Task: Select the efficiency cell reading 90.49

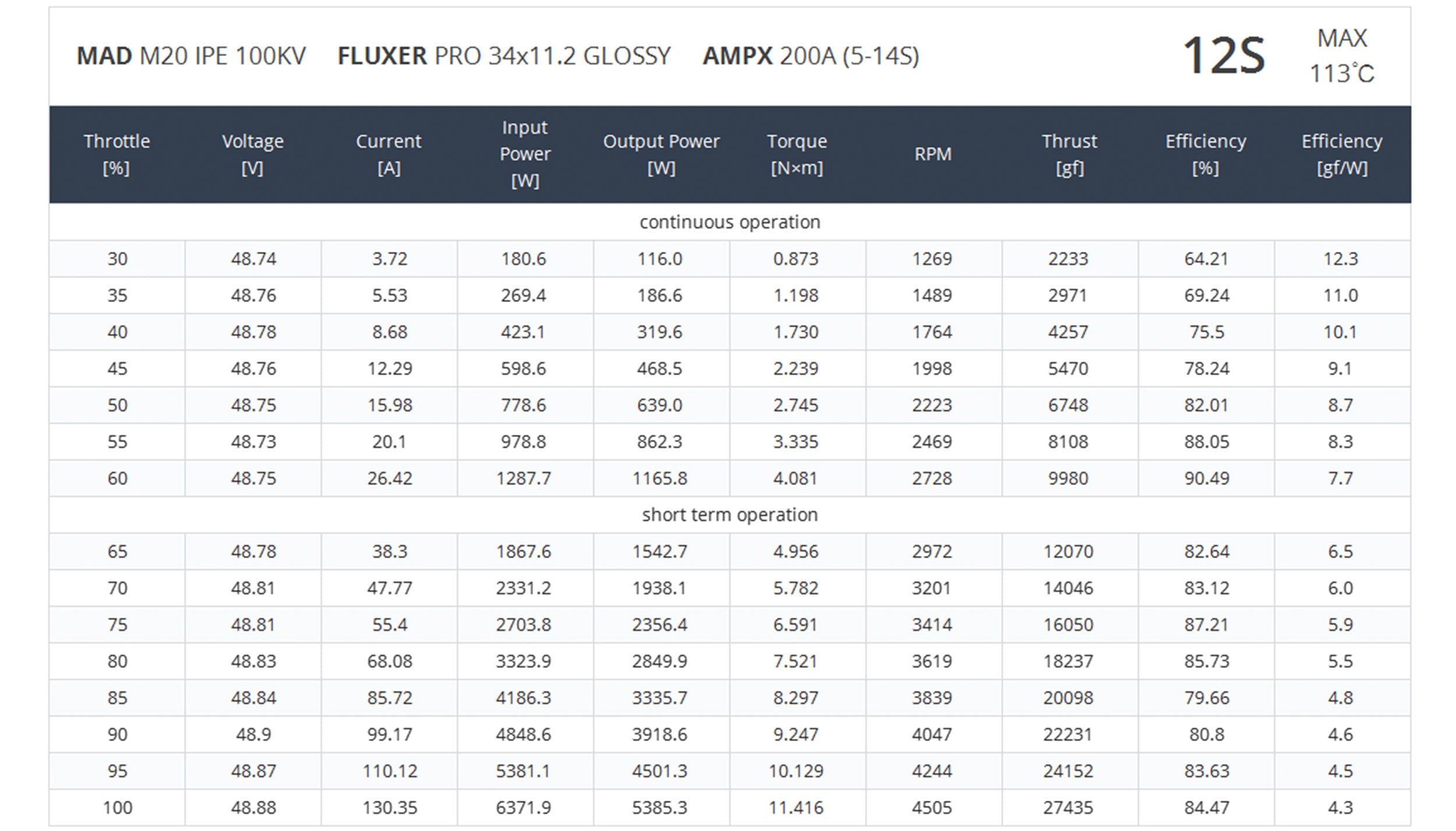Action: click(1206, 478)
